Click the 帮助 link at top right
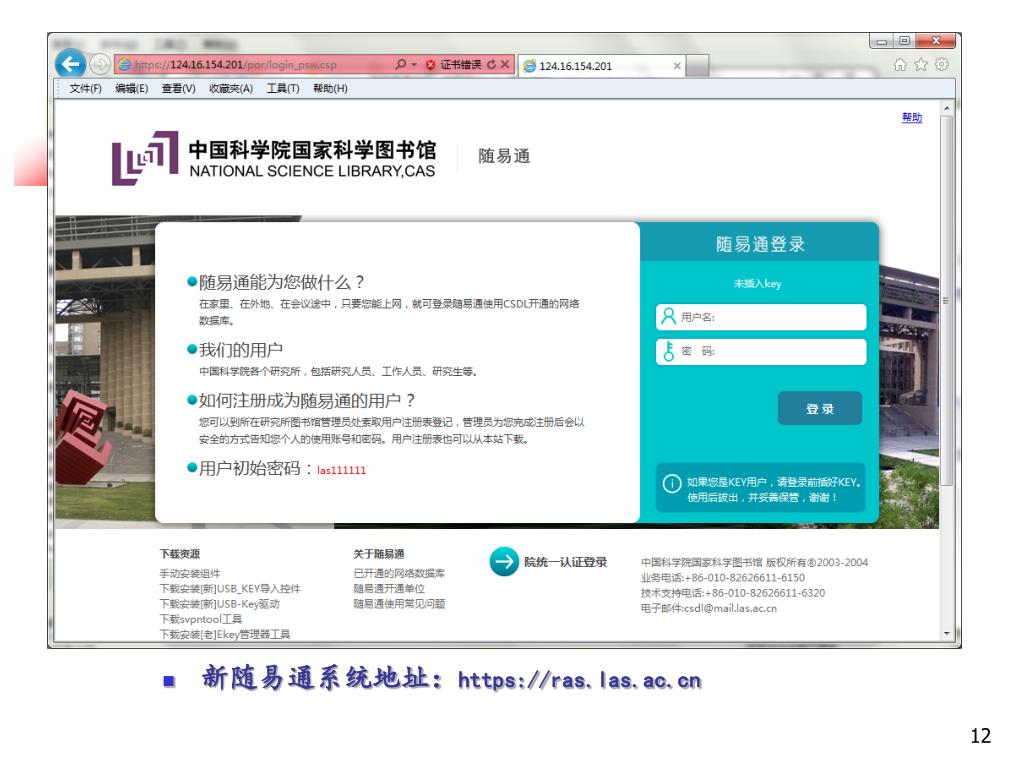The image size is (1024, 768). (912, 118)
